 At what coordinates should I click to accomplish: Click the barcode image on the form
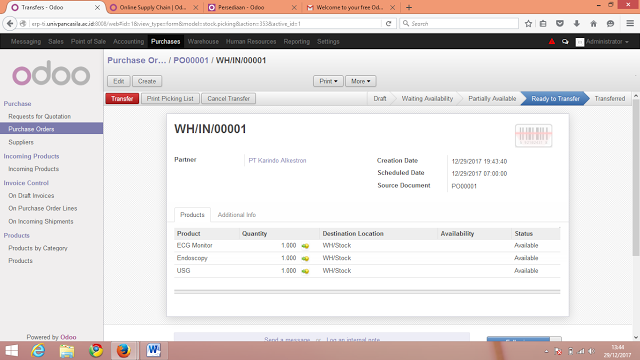533,136
